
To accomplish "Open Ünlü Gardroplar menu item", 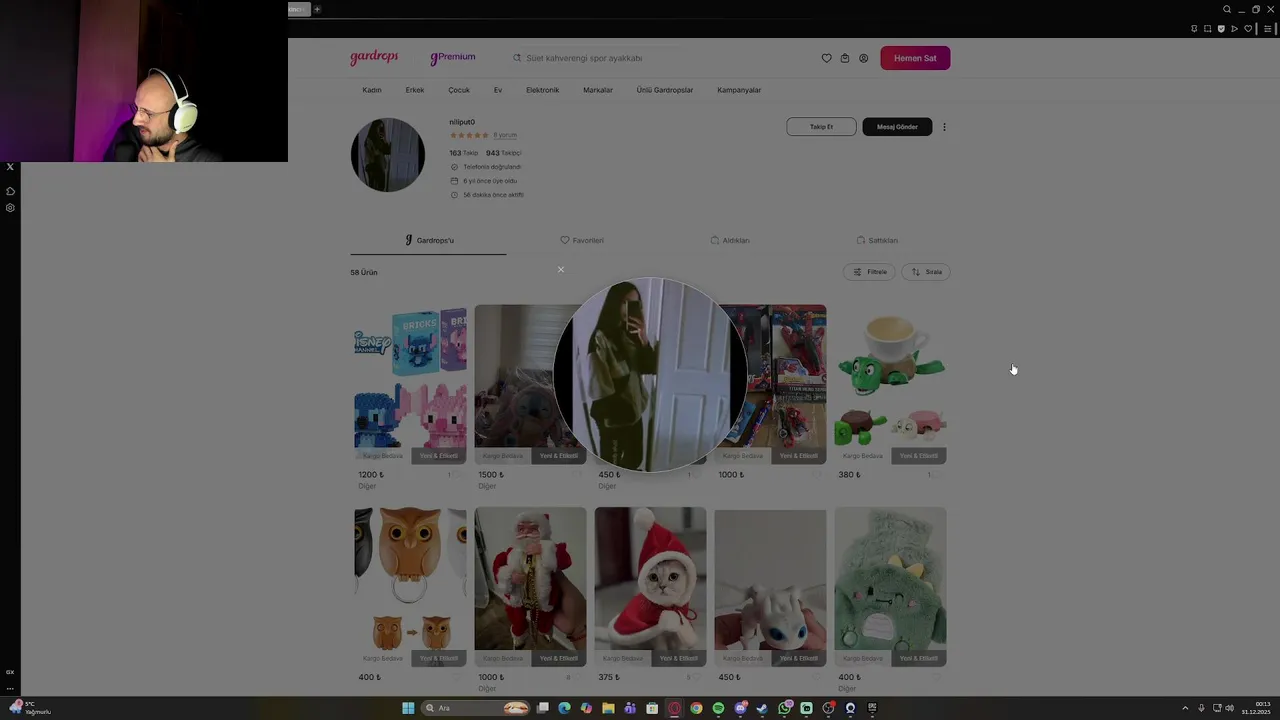I will [665, 90].
